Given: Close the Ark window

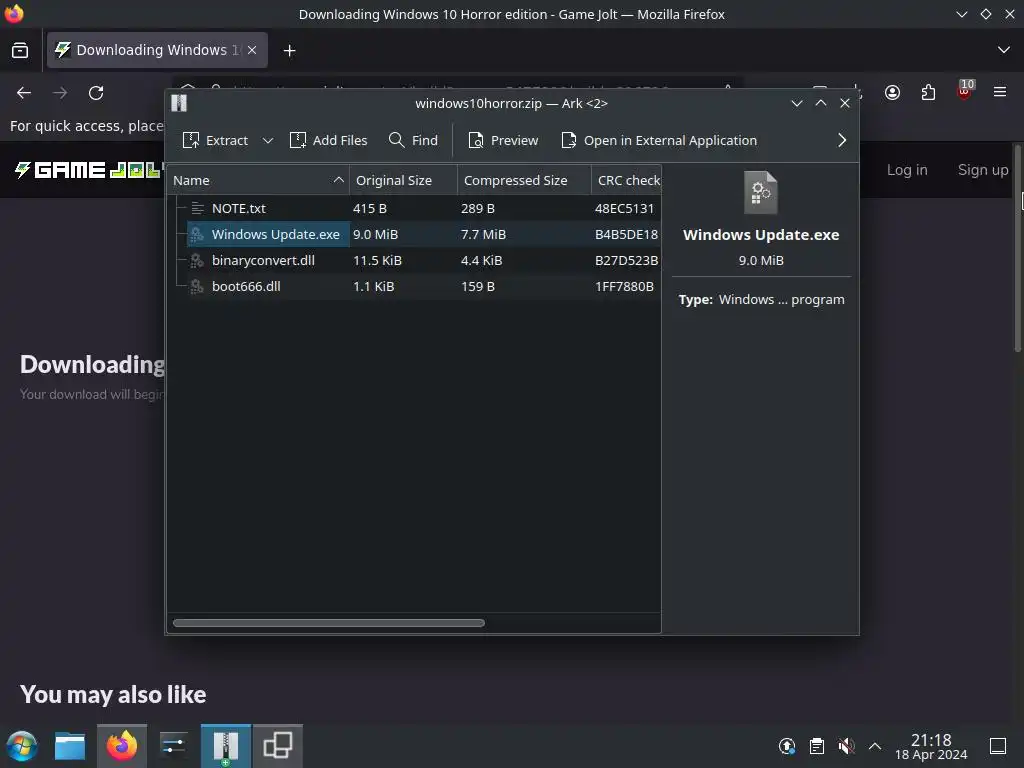Looking at the screenshot, I should pos(845,103).
